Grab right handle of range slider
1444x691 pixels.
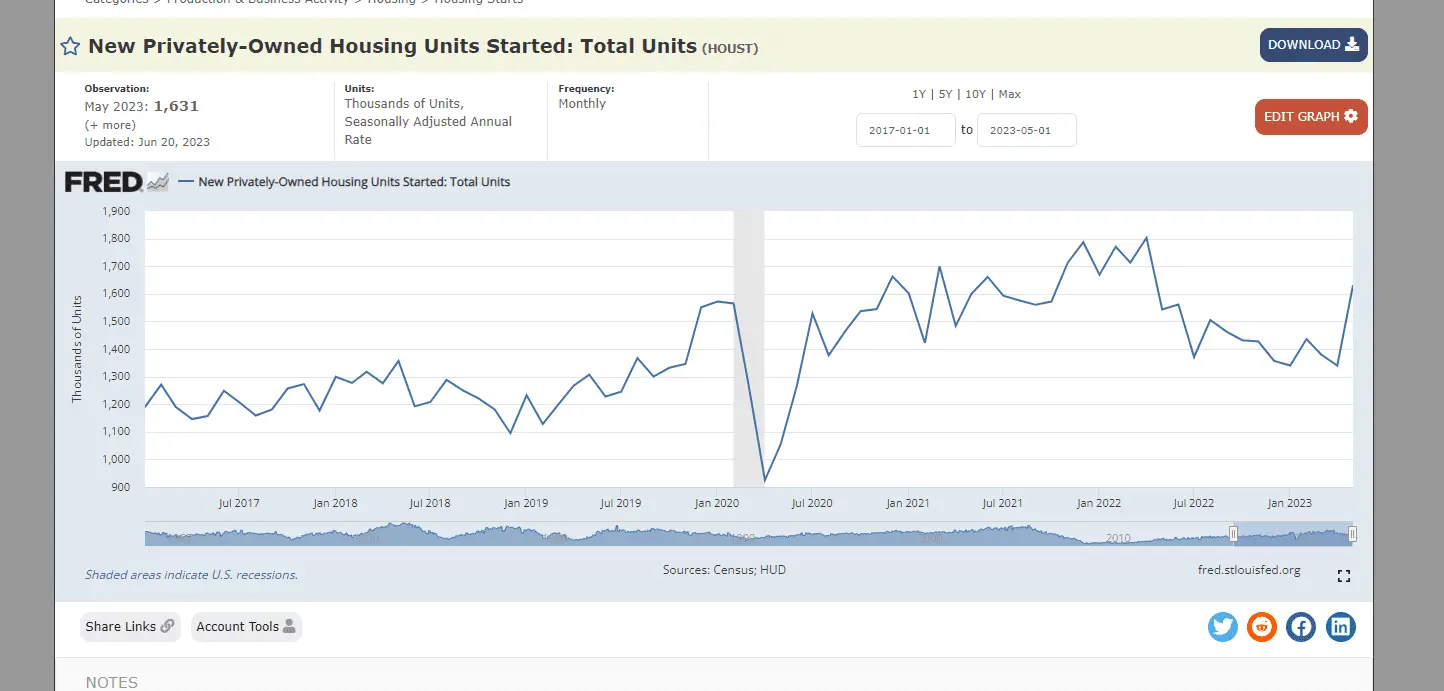1352,534
